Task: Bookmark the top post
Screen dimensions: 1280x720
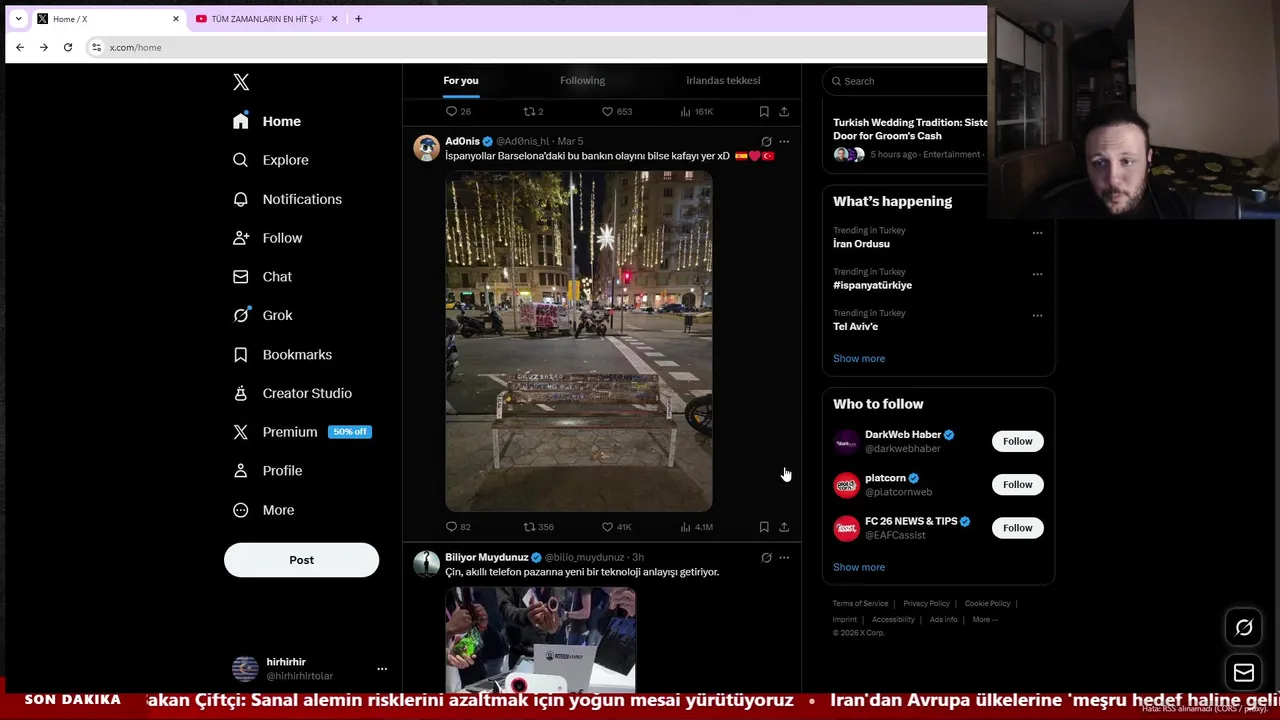Action: point(764,112)
